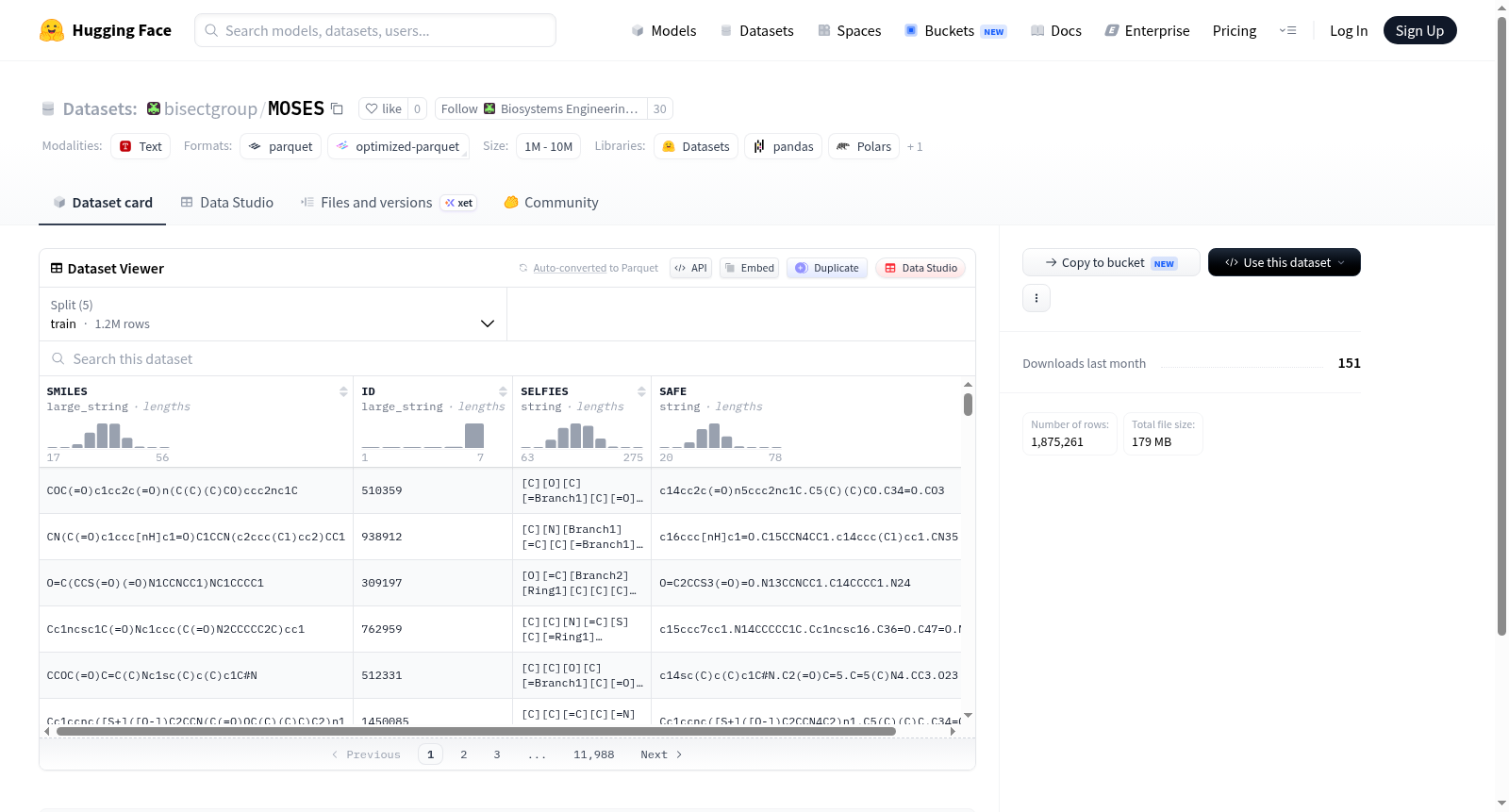Click the Next page button

[661, 754]
